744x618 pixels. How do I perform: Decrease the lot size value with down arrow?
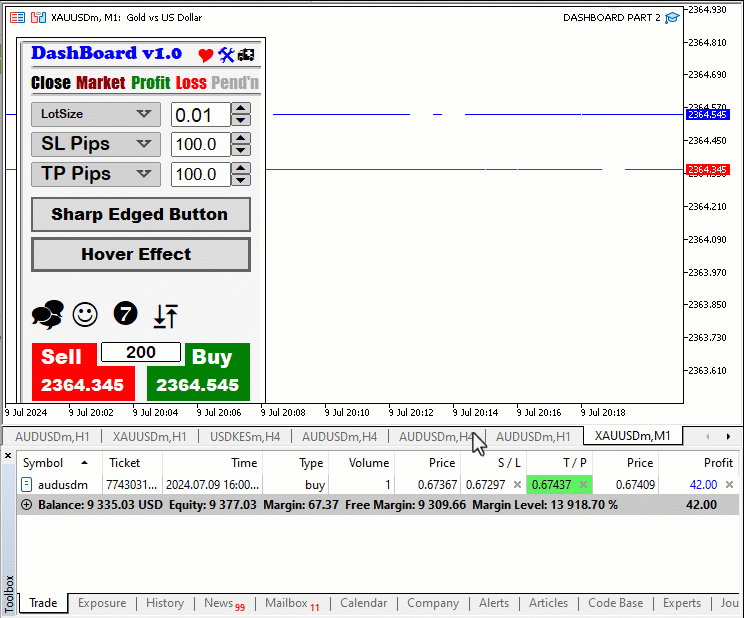click(241, 121)
